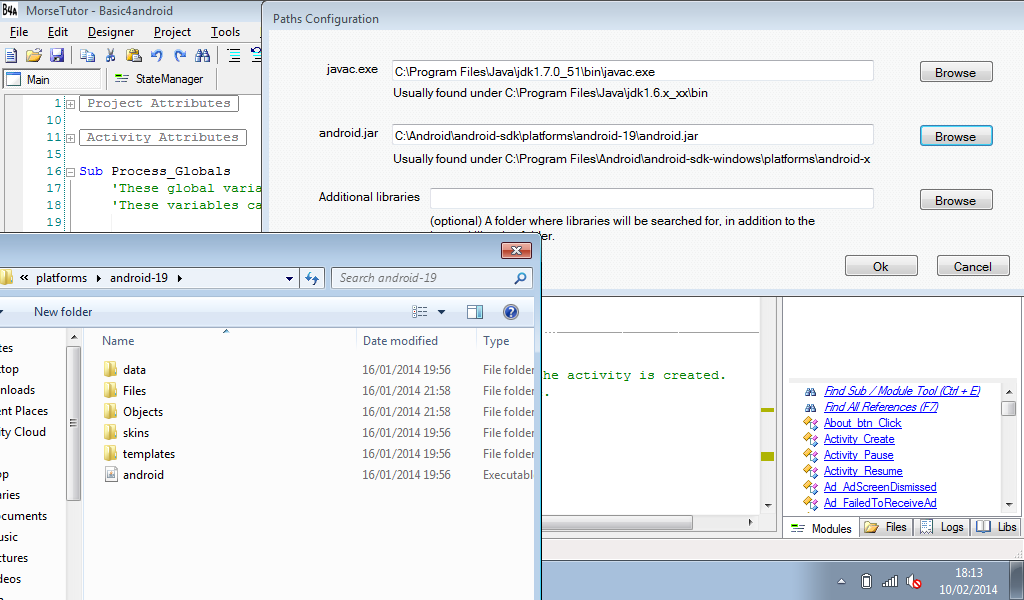Click the Open project folder icon

click(33, 55)
